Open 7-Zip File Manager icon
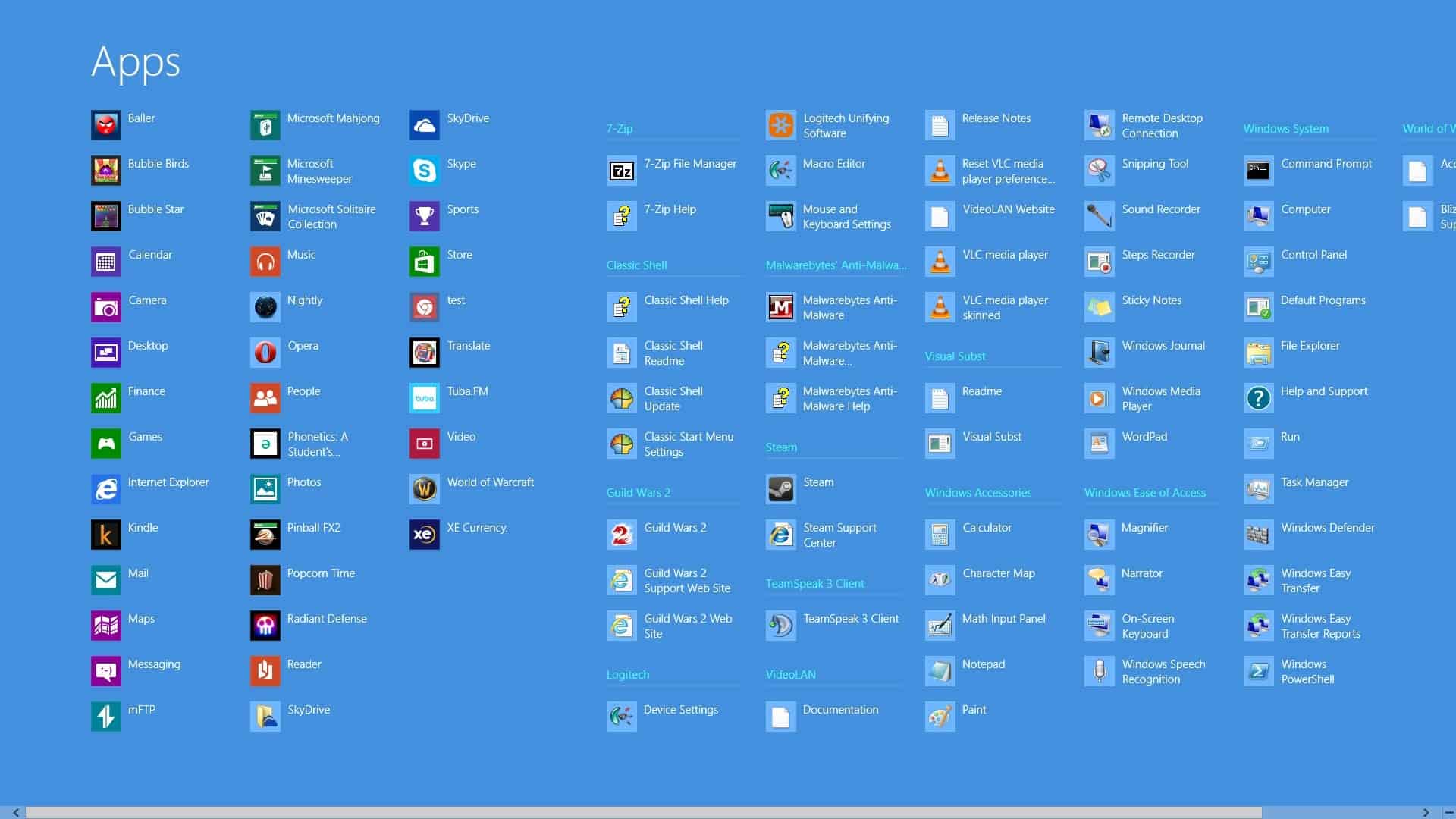This screenshot has width=1456, height=819. (x=622, y=171)
